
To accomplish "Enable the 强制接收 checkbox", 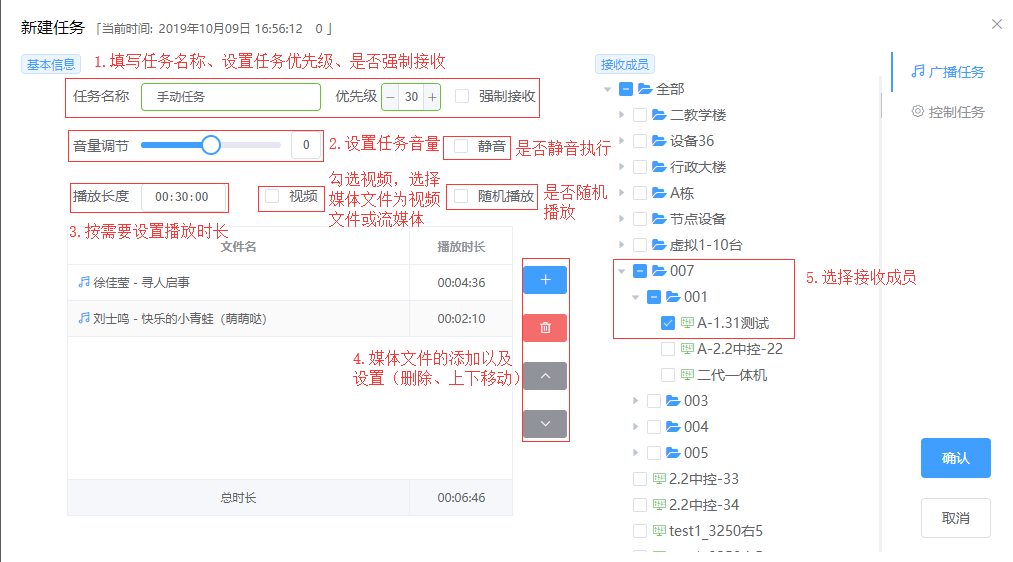I will tap(462, 97).
